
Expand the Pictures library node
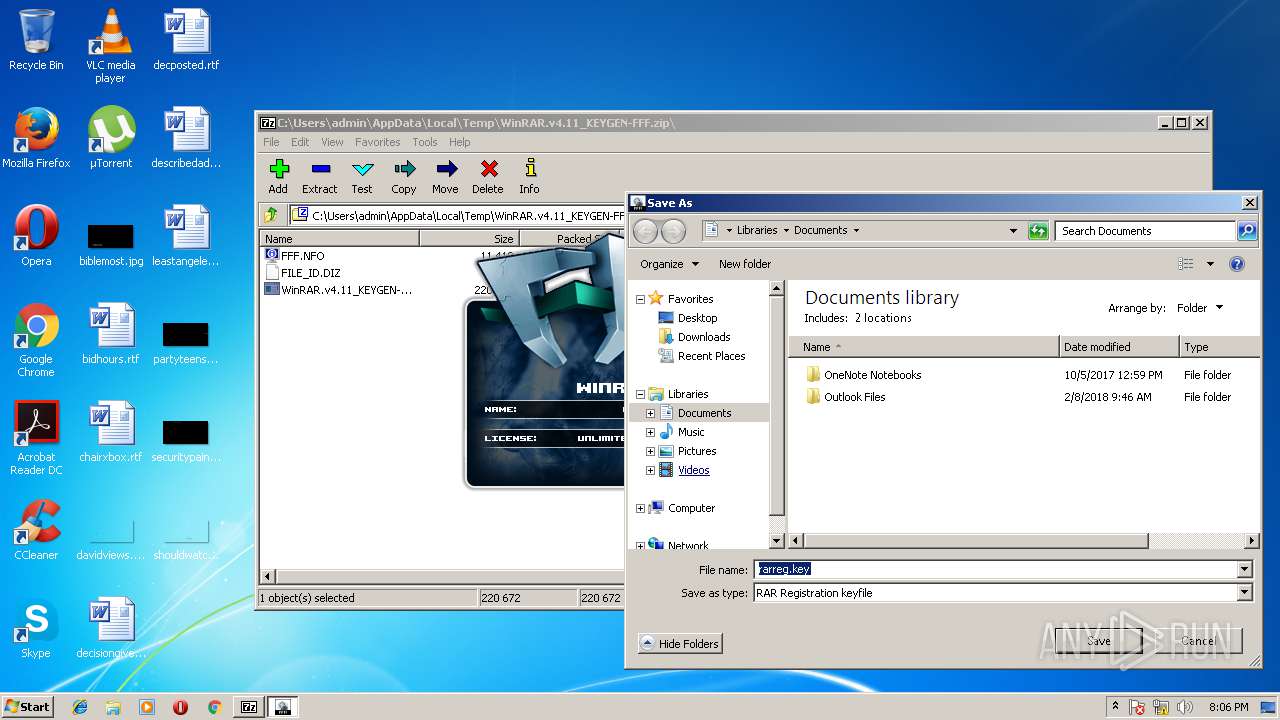[x=650, y=451]
